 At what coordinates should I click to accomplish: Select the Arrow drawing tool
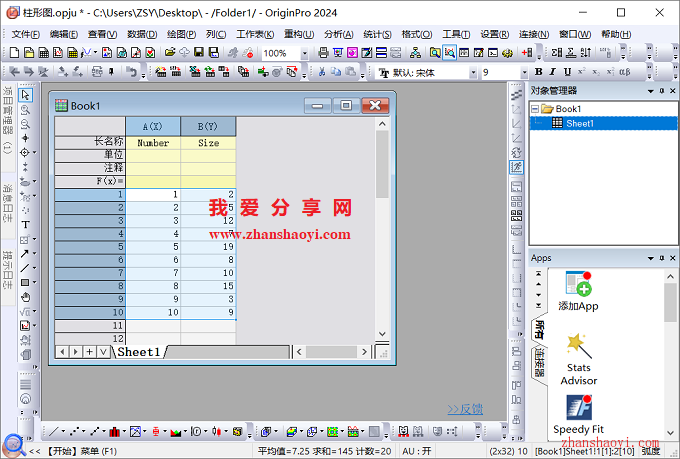pos(24,253)
